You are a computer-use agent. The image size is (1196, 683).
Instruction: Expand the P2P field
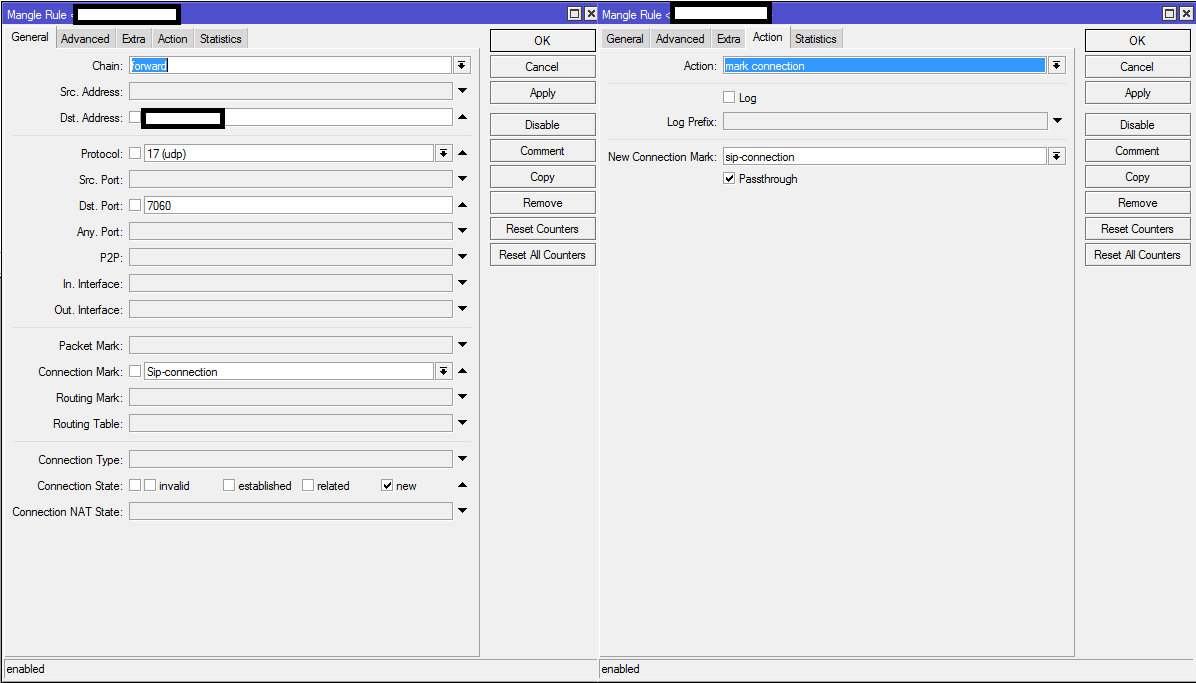(x=462, y=256)
